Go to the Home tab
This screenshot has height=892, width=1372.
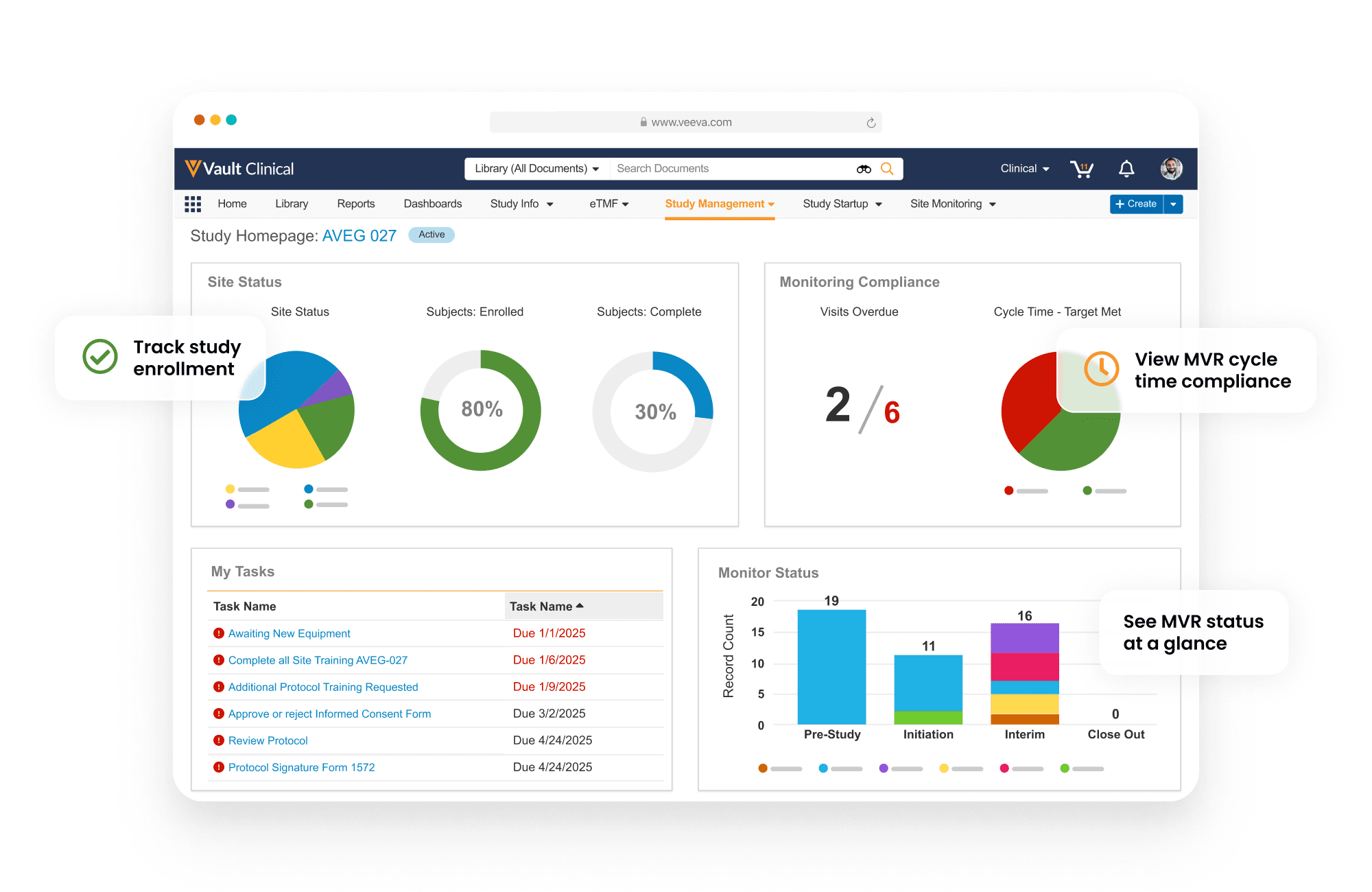coord(232,204)
